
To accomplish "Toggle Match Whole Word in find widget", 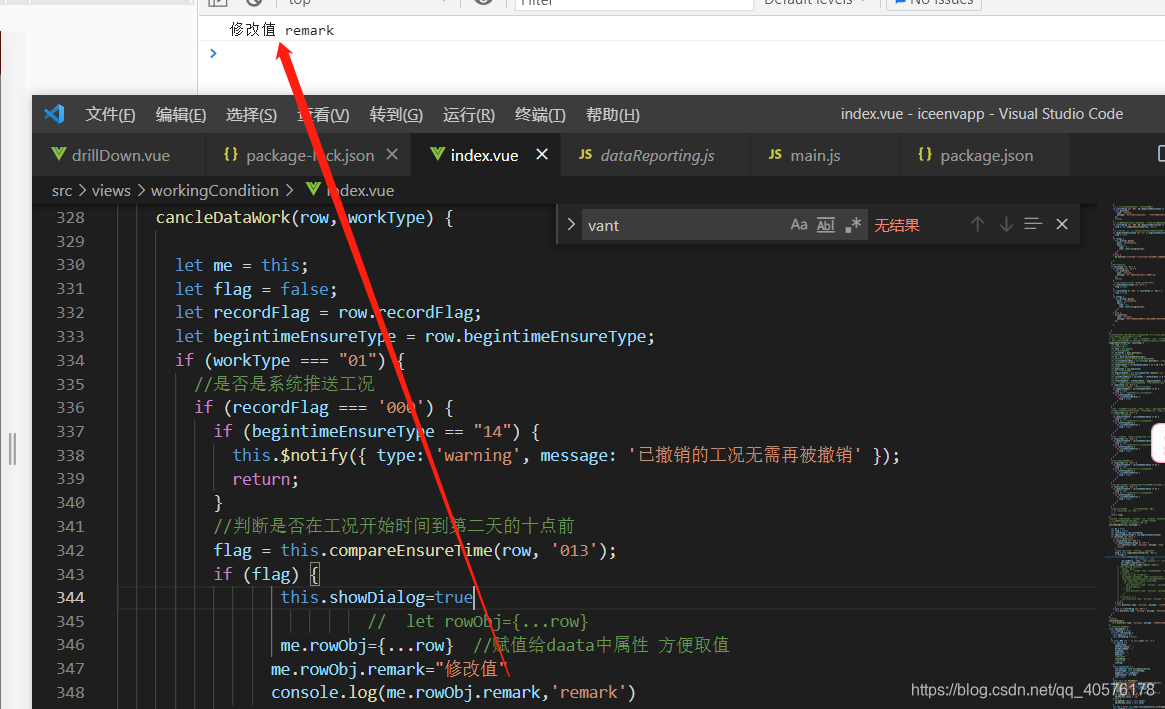I will point(825,224).
